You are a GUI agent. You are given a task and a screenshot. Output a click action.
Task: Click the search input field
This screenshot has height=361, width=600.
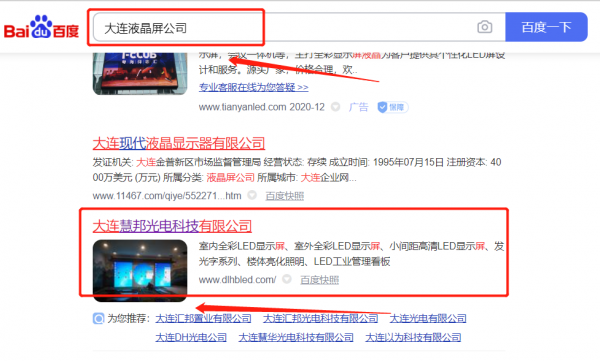click(x=299, y=27)
